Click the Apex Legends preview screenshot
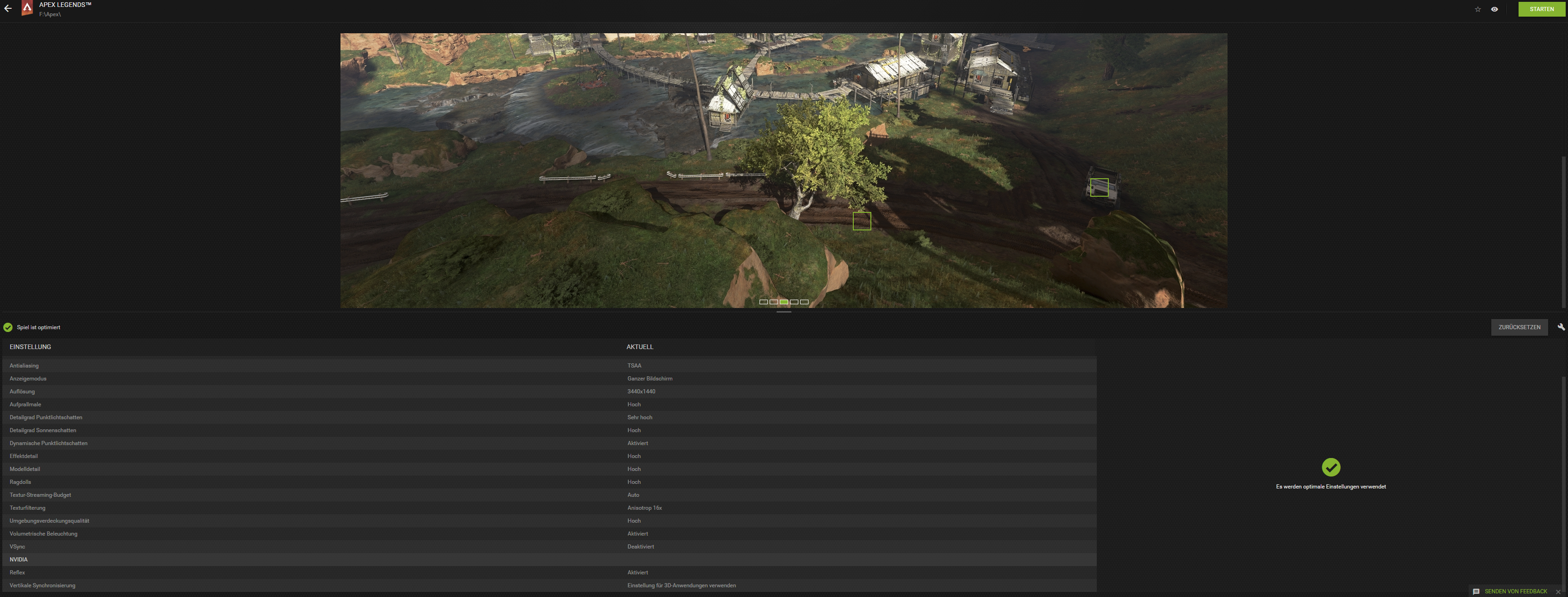 pos(609,152)
